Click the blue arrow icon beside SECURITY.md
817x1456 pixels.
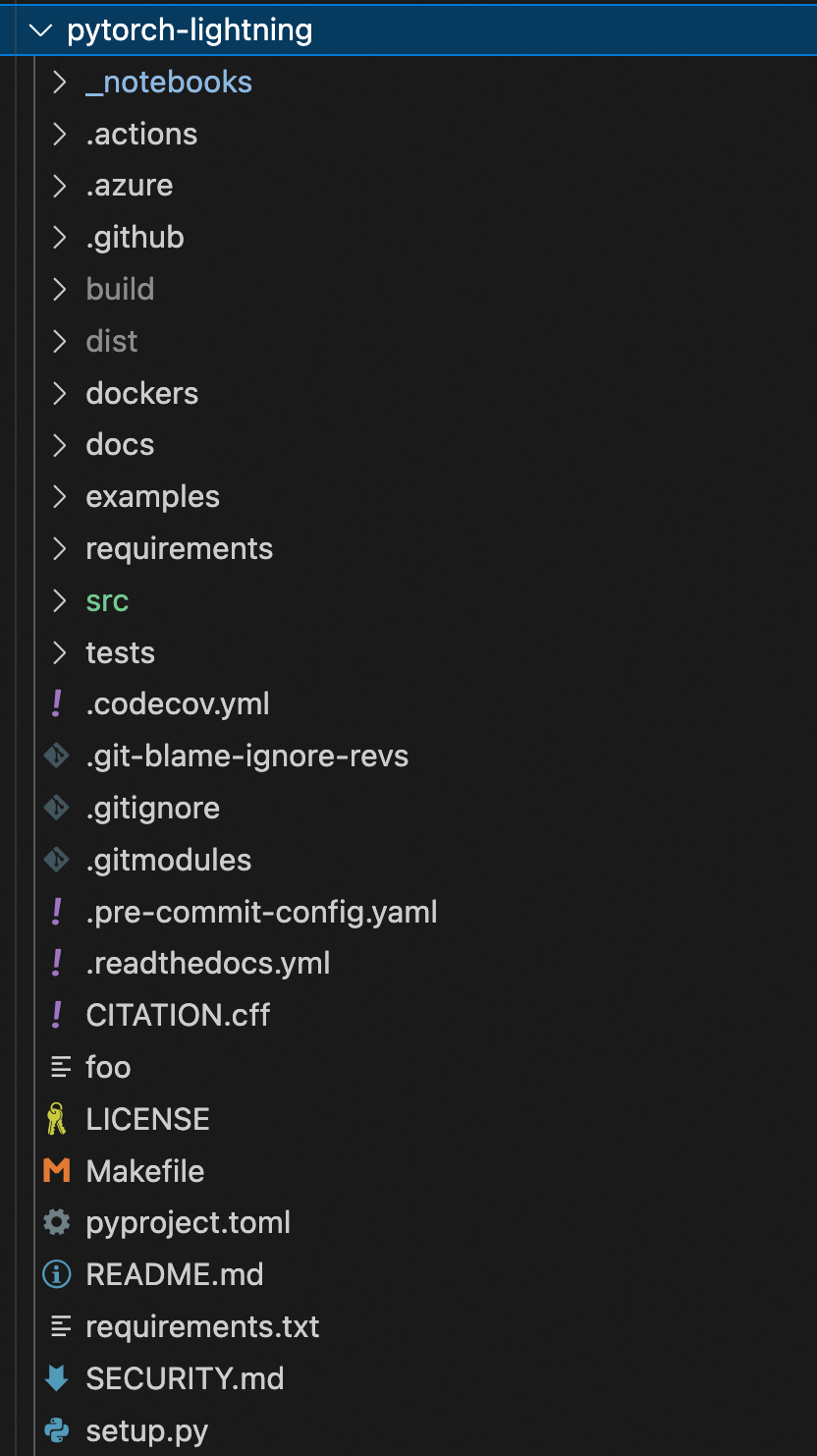pos(57,1378)
